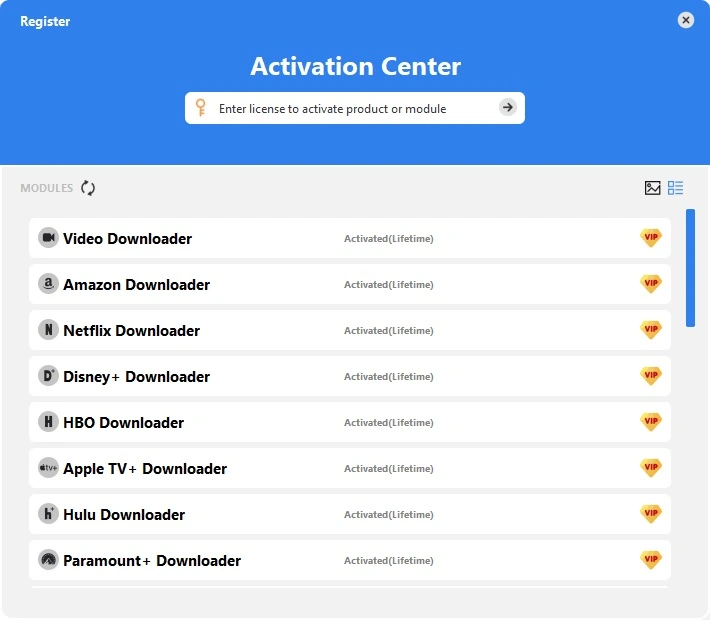Select the Apple TV+ Downloader module name
This screenshot has width=710, height=620.
pyautogui.click(x=145, y=469)
